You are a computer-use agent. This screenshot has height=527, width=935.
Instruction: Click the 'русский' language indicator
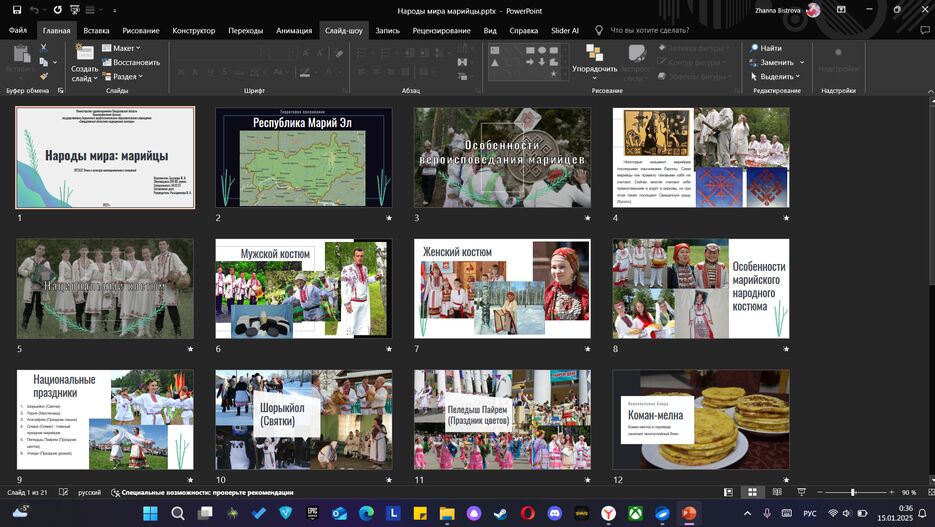click(89, 492)
